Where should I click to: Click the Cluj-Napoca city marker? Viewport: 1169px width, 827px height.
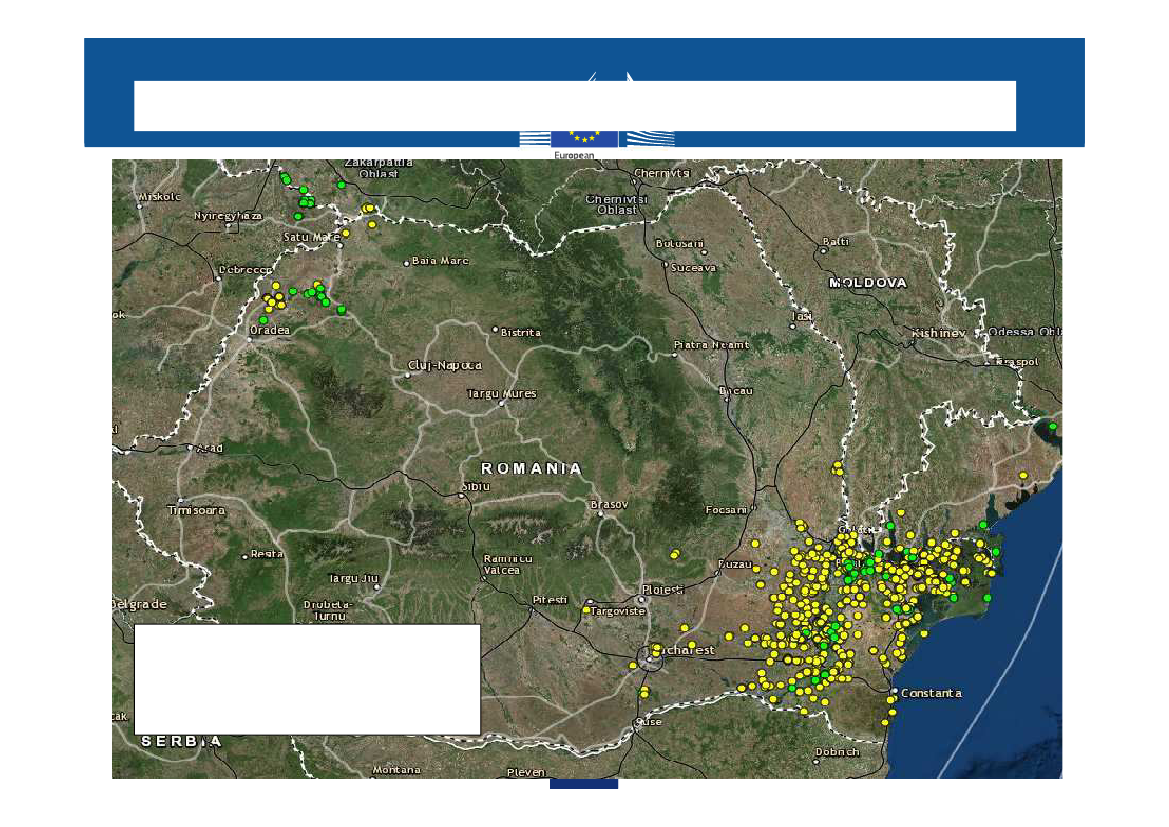point(408,374)
